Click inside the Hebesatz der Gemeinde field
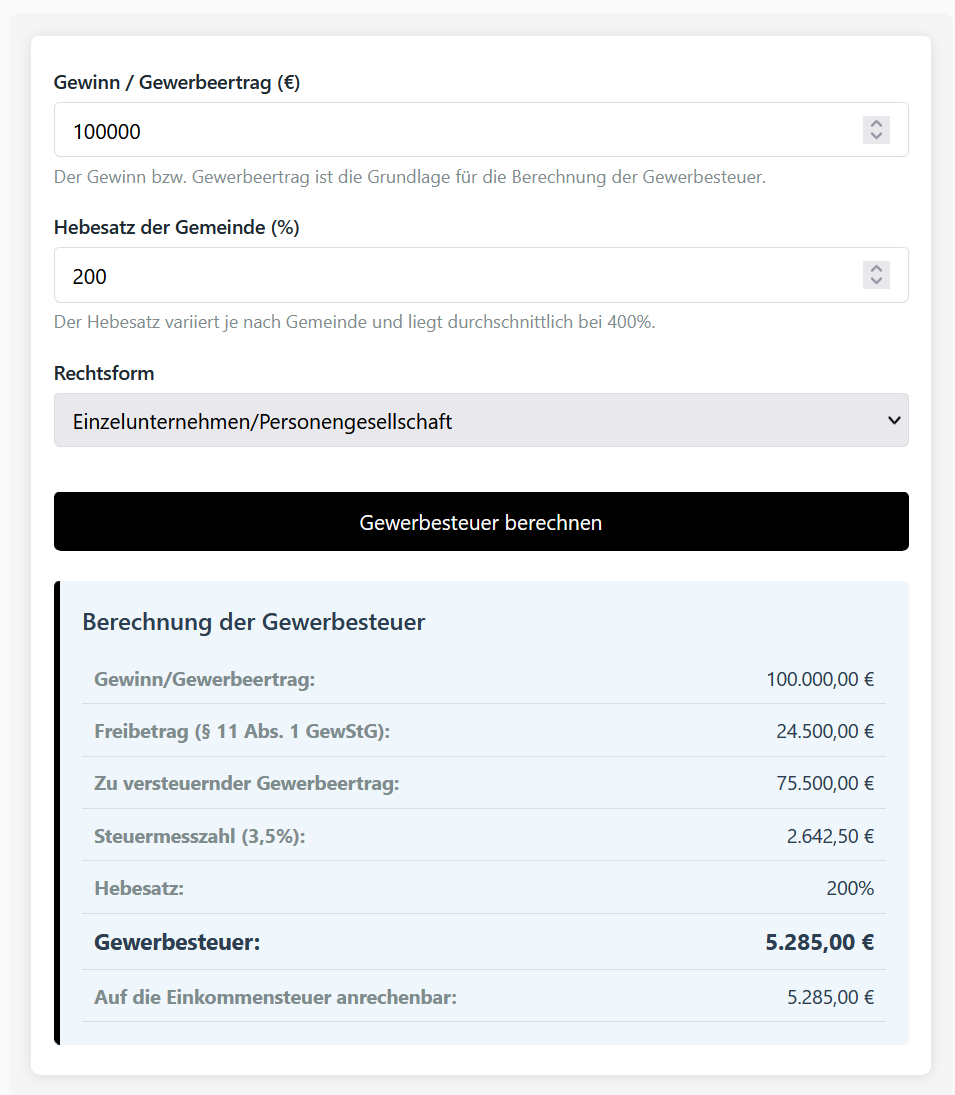This screenshot has width=955, height=1095. pos(400,275)
